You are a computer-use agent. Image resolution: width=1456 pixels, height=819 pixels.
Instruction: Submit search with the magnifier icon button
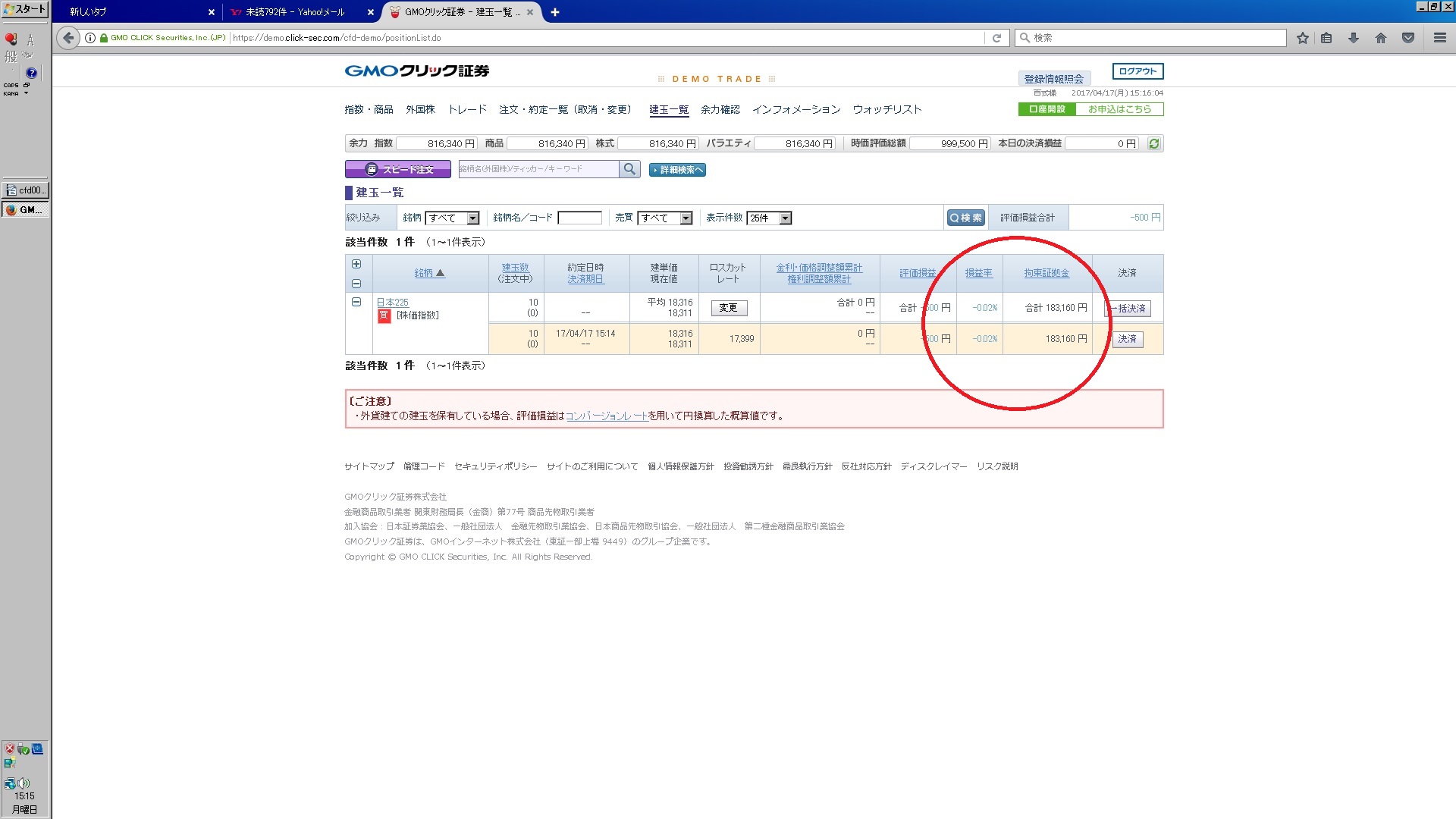629,169
